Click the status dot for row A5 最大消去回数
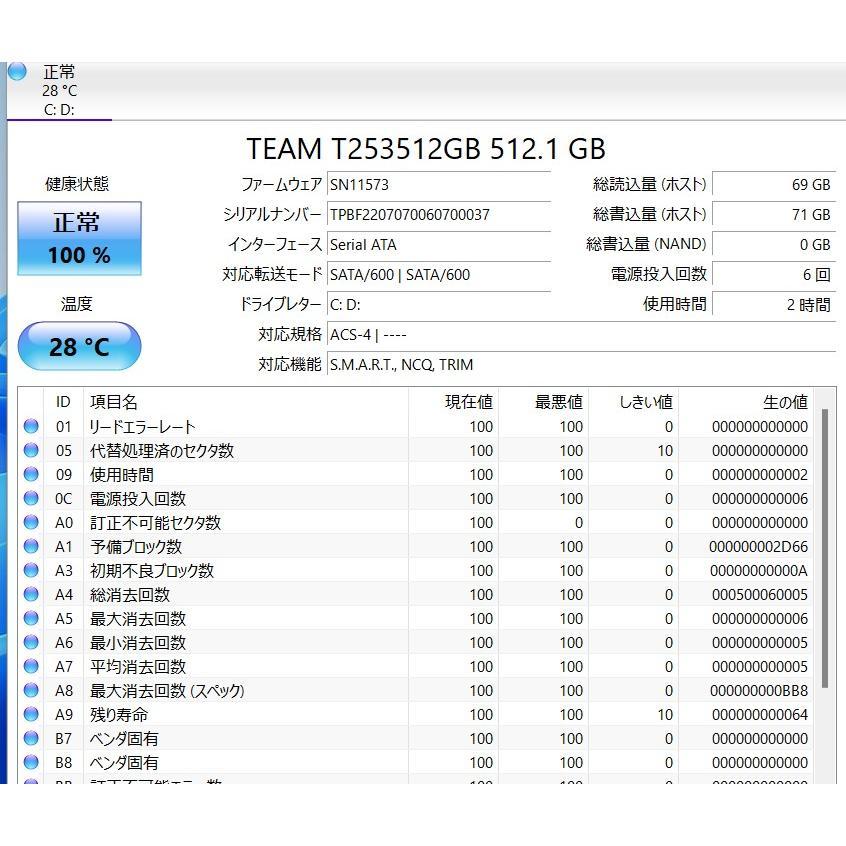 31,618
